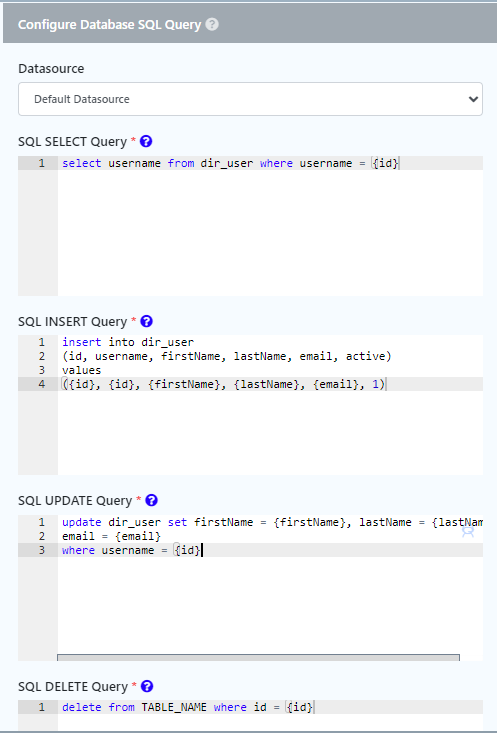Click the 'email = {email}' line in UPDATE
497x733 pixels.
click(111, 536)
